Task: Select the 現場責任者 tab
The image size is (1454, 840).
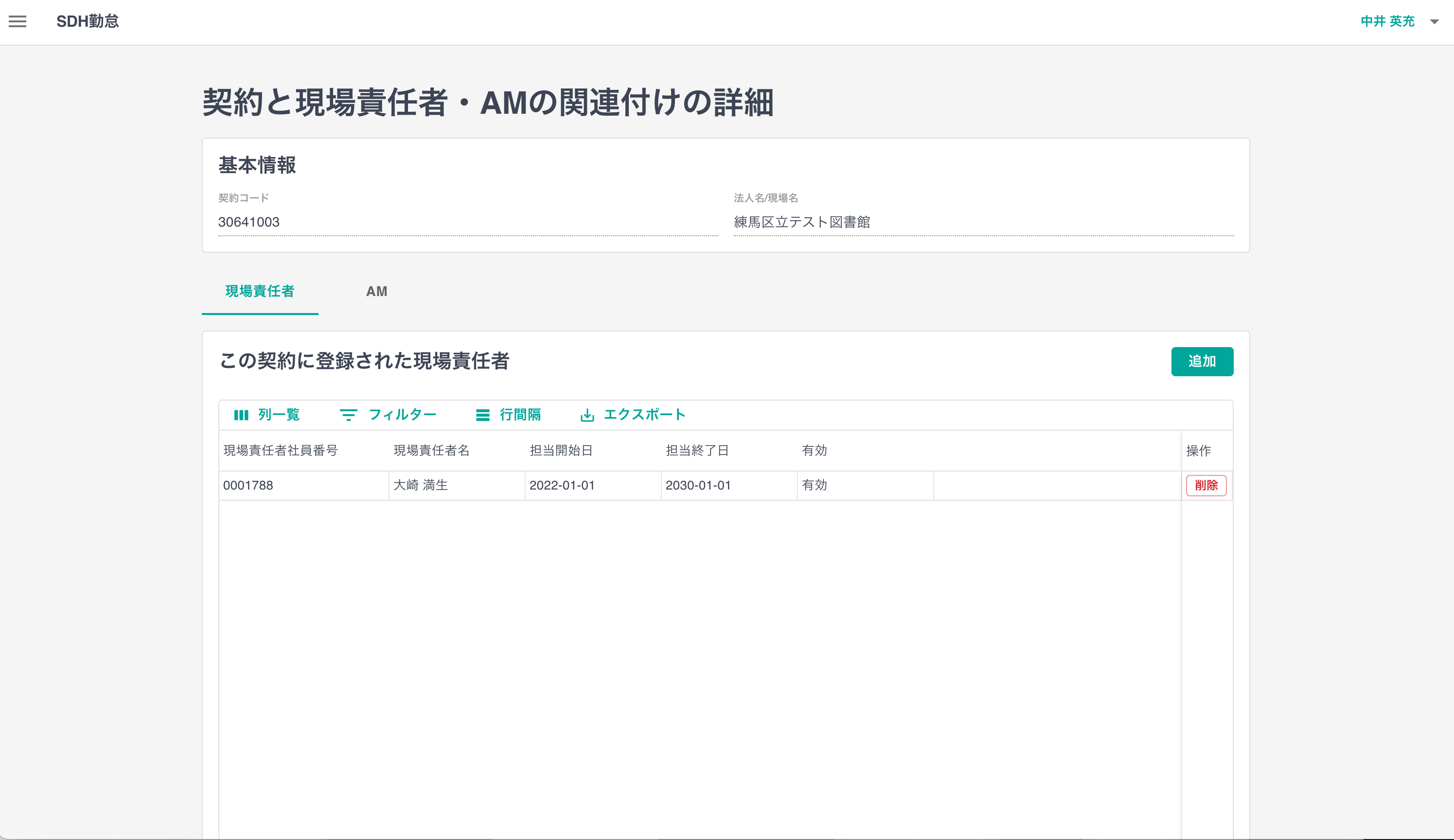Action: tap(260, 291)
